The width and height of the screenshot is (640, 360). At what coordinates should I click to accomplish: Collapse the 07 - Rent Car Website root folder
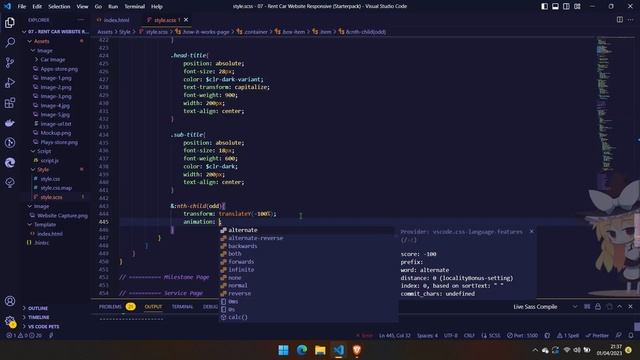[55, 32]
